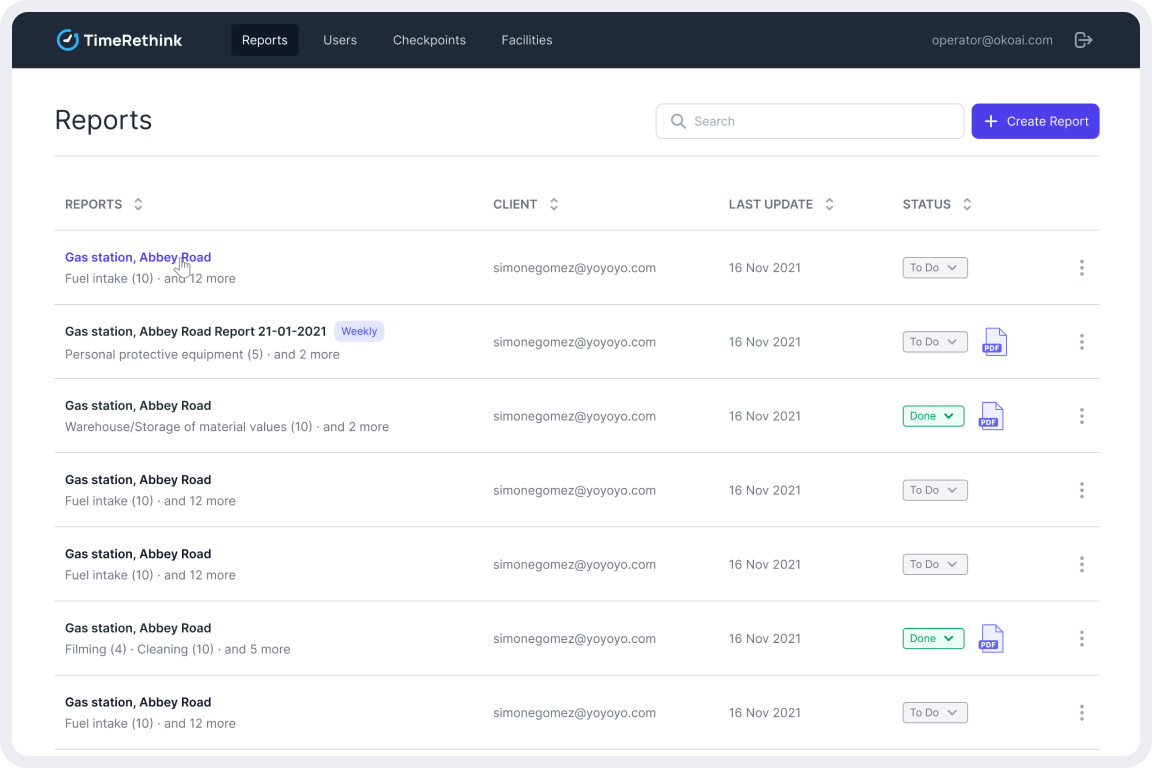Viewport: 1152px width, 768px height.
Task: Change Done status on Filming report row
Action: pos(933,639)
